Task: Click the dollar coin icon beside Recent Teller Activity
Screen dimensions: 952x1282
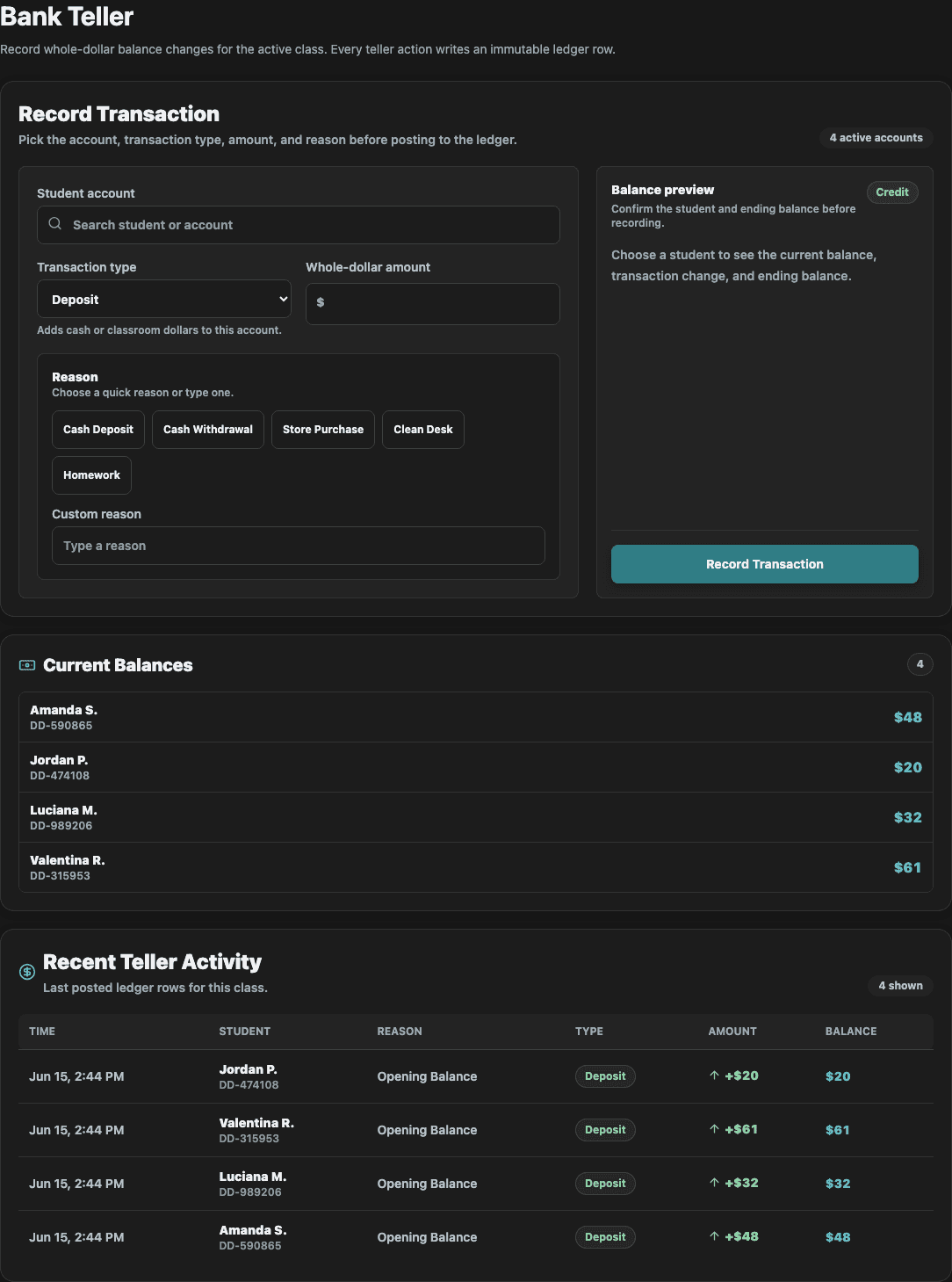Action: [27, 972]
